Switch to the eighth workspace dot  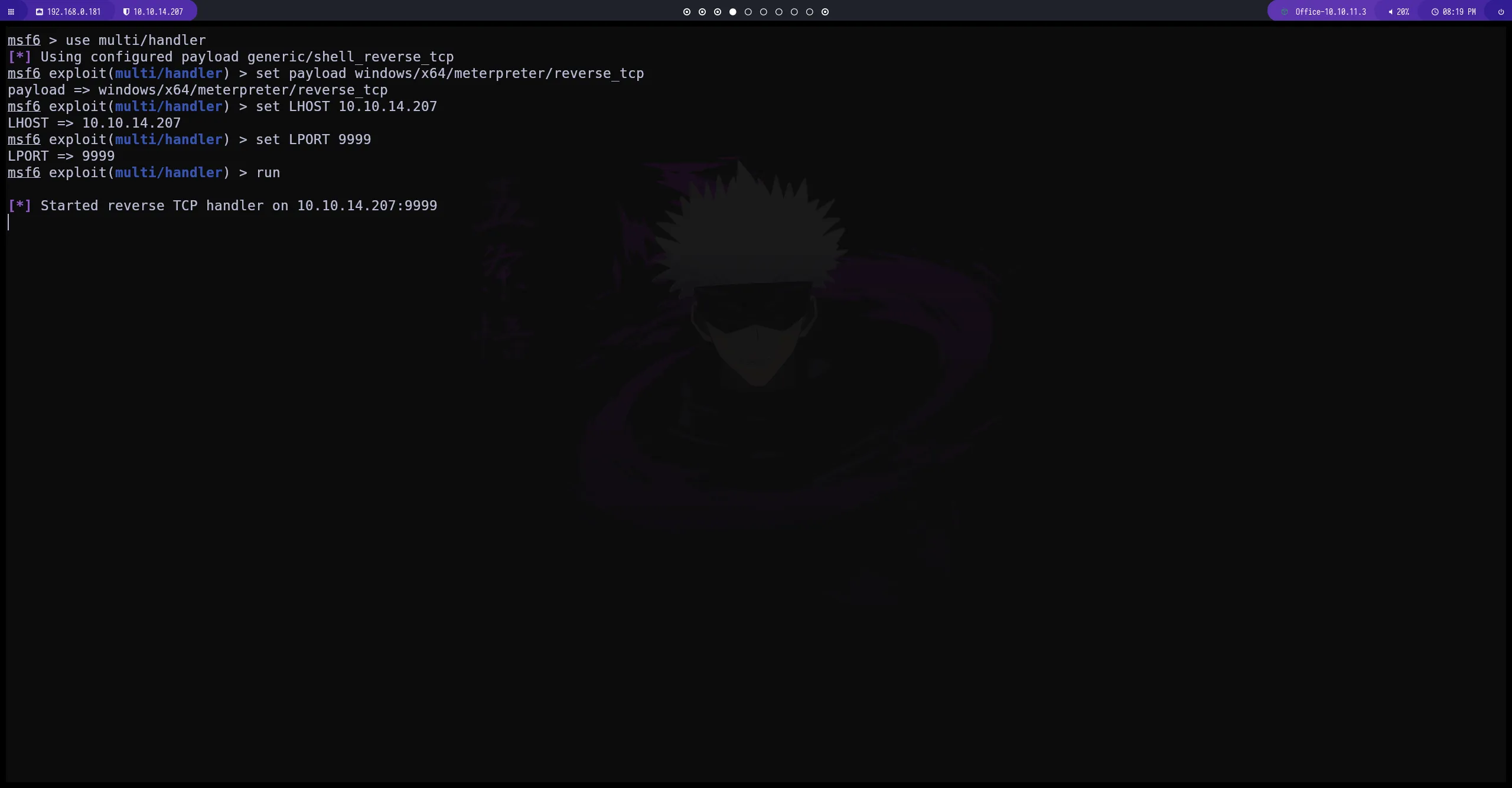pyautogui.click(x=794, y=12)
